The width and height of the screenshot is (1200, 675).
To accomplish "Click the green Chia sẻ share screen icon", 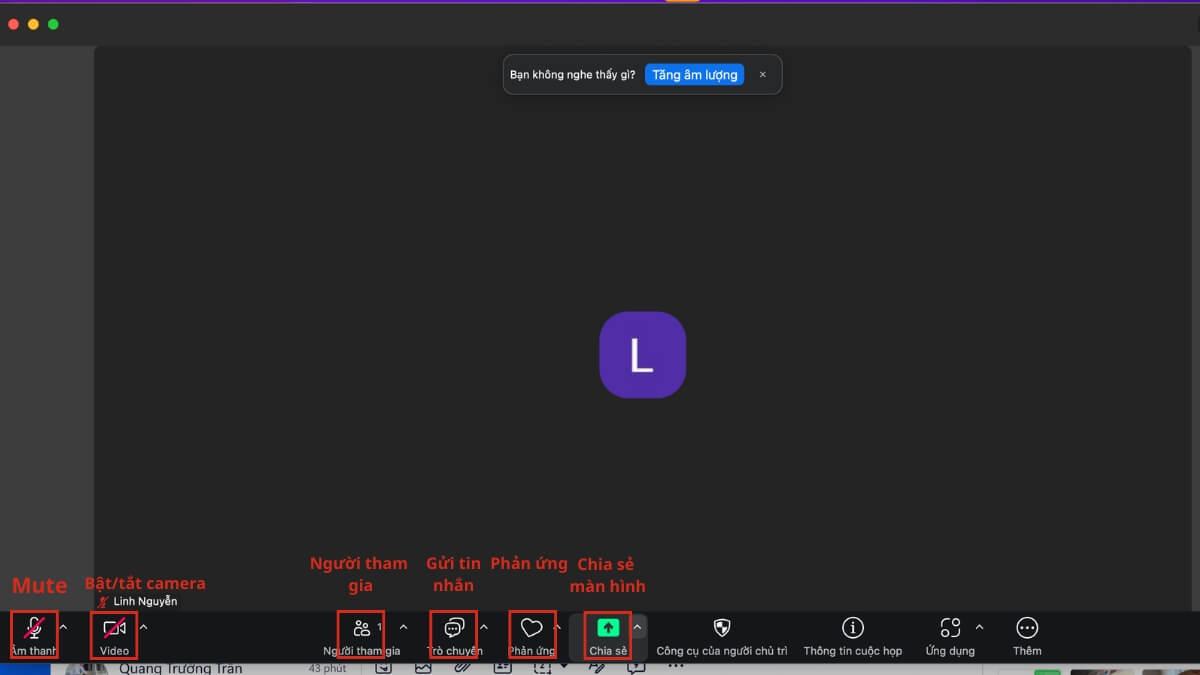I will click(608, 628).
